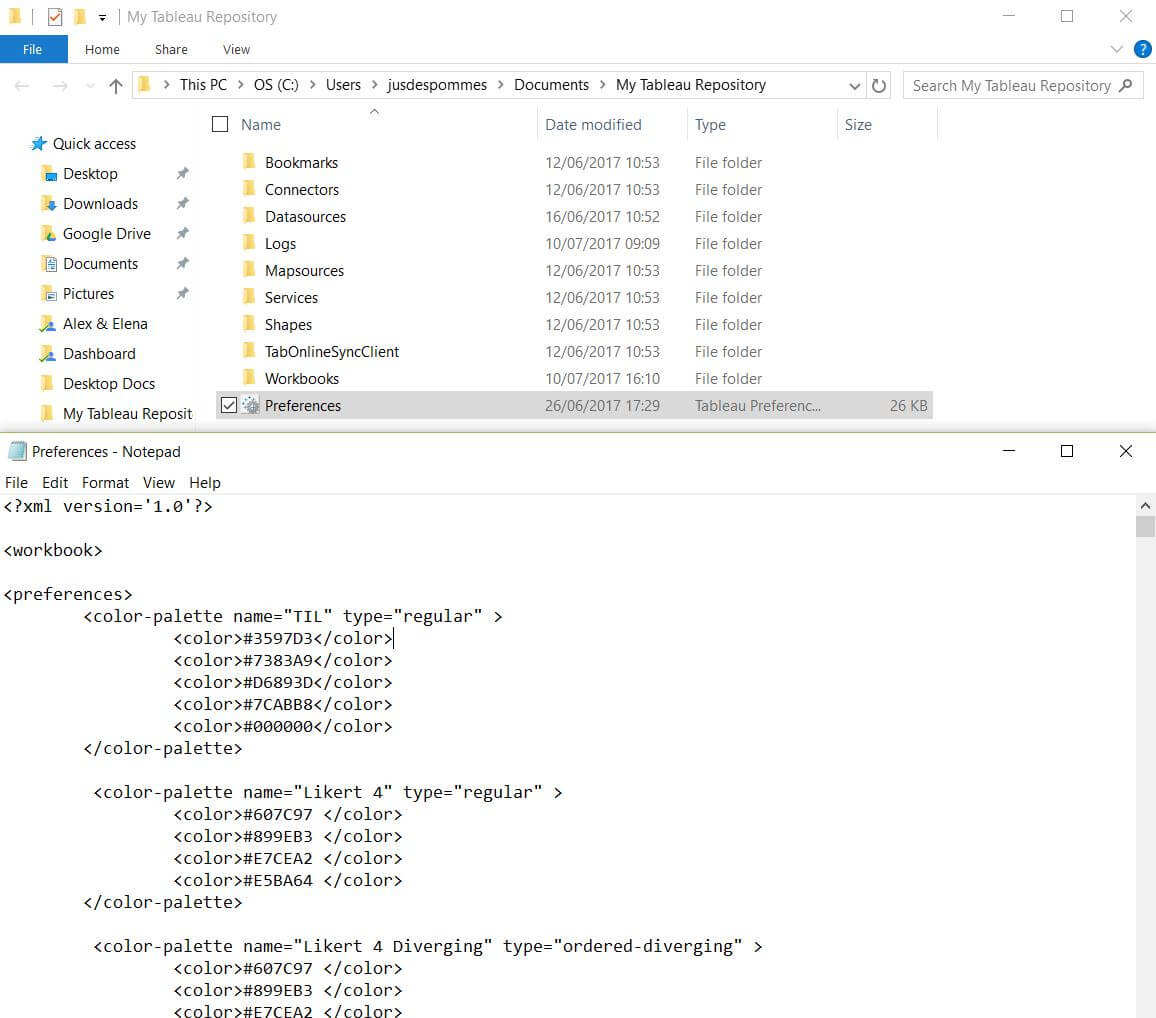Screen dimensions: 1156x1018
Task: Click the Properties icon in title toolbar
Action: point(55,17)
